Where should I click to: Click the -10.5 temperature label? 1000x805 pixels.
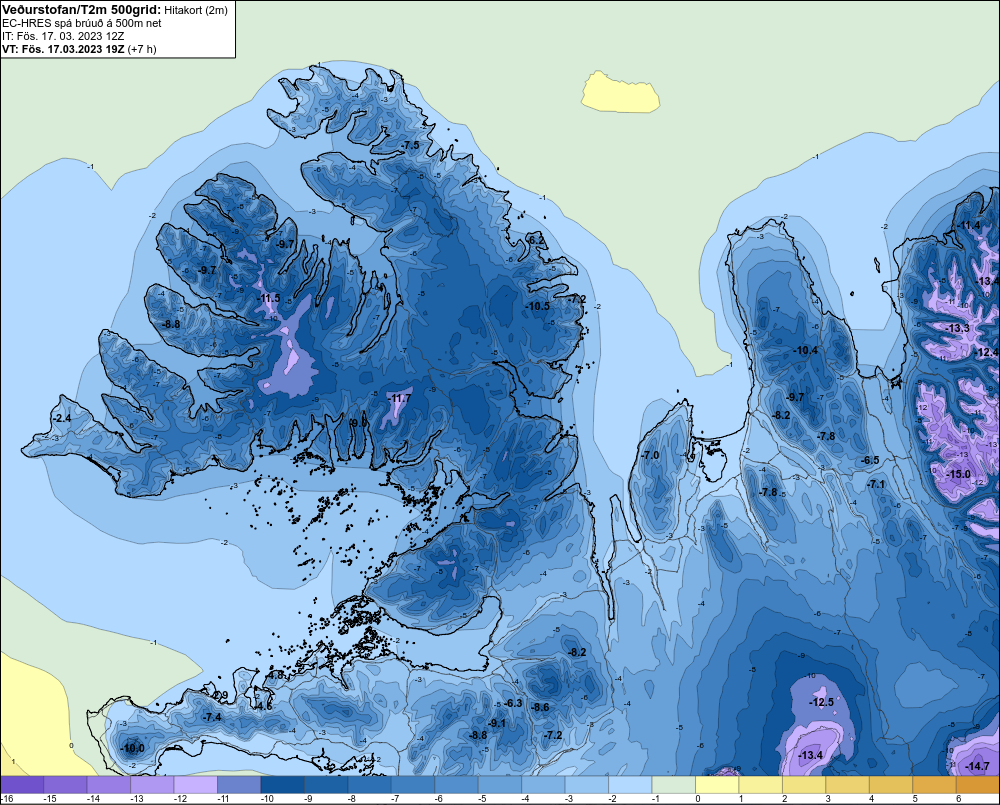coord(537,306)
